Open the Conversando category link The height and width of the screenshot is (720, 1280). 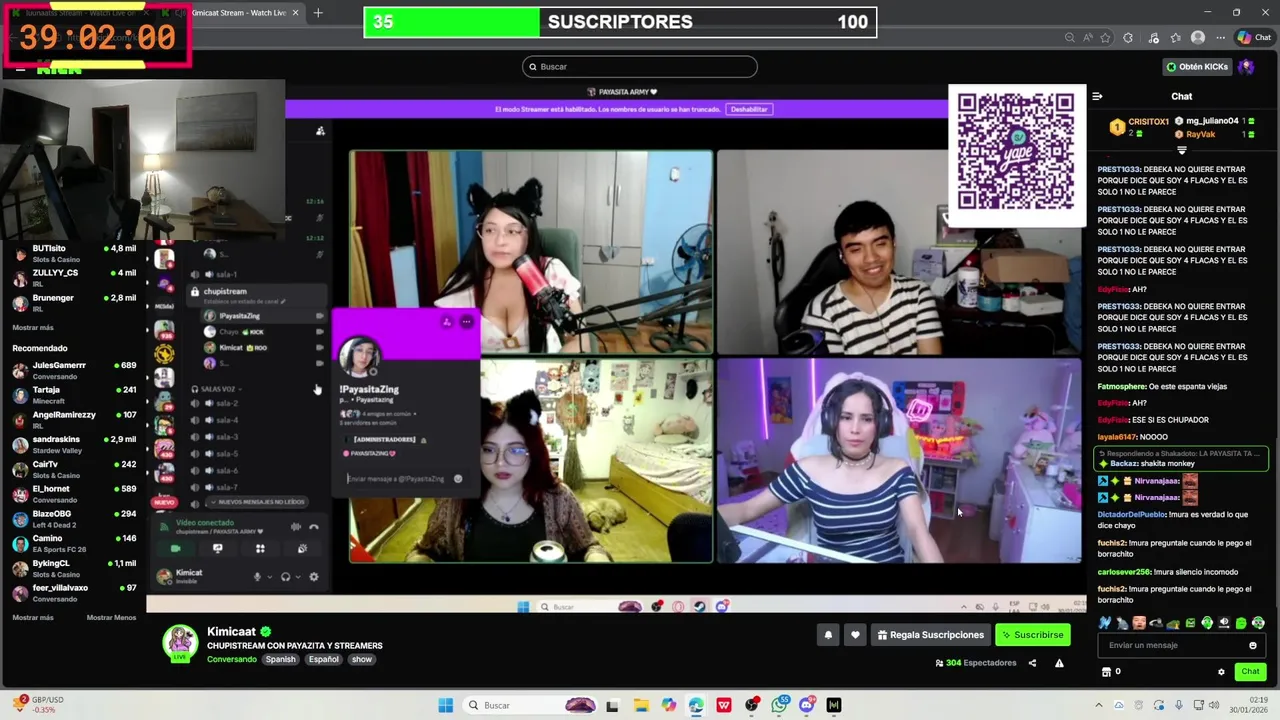(x=232, y=659)
